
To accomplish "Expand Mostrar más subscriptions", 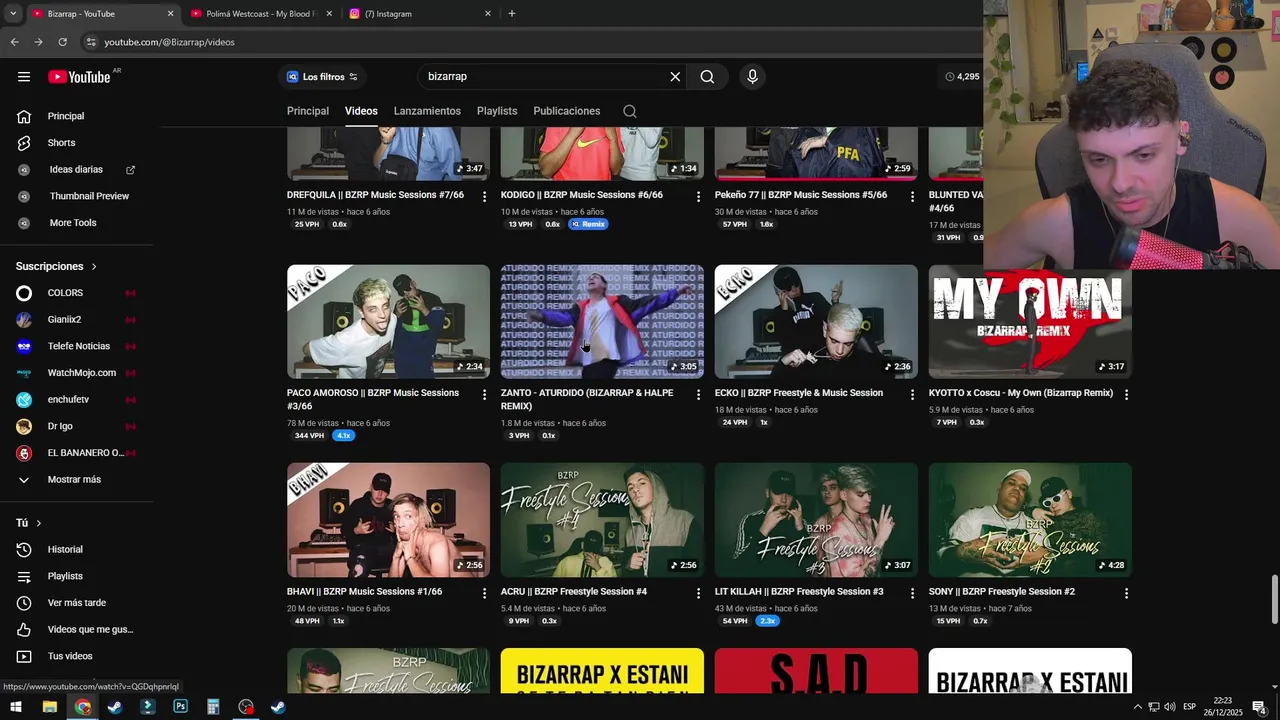I will coord(76,480).
